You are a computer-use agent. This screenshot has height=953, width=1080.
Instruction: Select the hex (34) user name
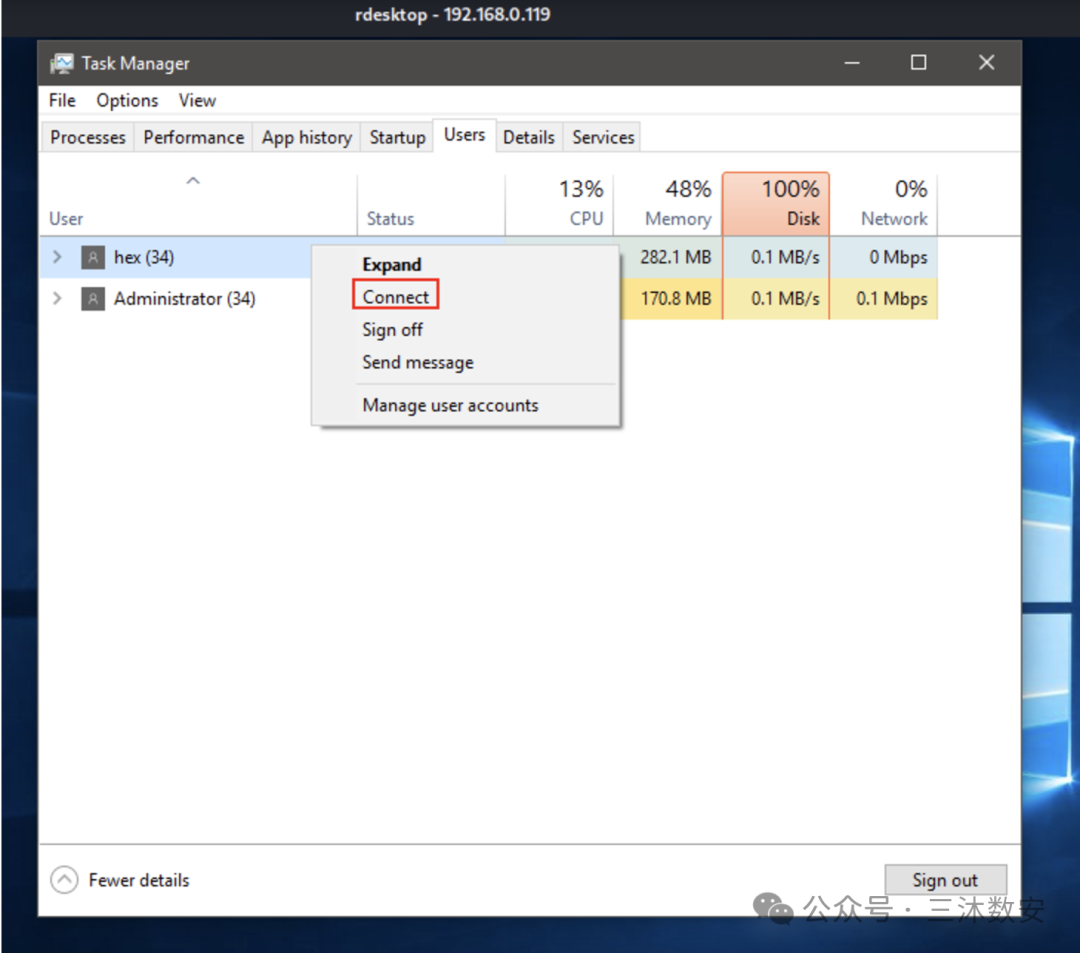tap(144, 258)
